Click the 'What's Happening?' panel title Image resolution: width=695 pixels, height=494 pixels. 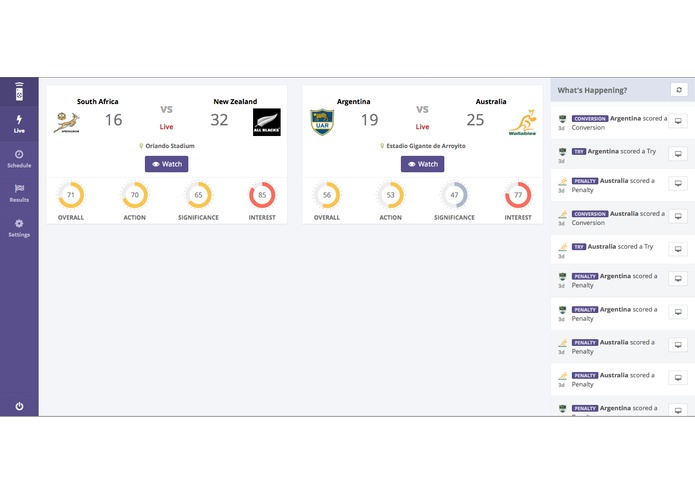[592, 90]
